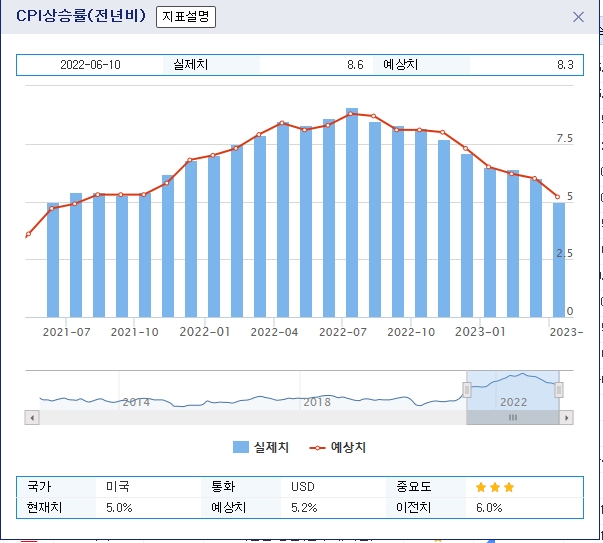The width and height of the screenshot is (603, 543).
Task: Click the 2022-01 x-axis label
Action: 205,332
